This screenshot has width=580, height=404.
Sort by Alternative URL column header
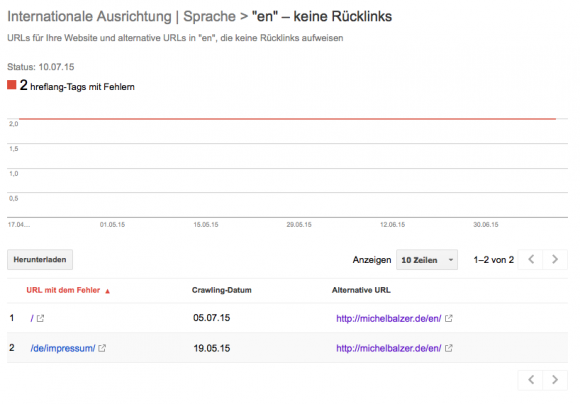[361, 290]
